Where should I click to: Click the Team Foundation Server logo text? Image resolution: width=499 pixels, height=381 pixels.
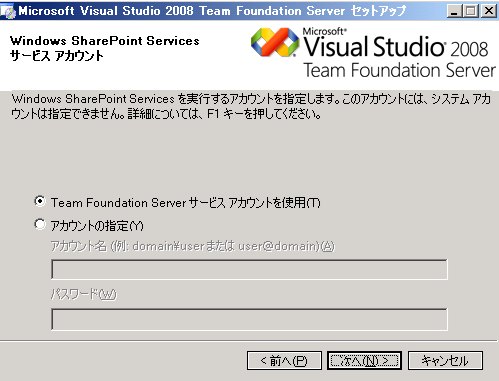(400, 70)
